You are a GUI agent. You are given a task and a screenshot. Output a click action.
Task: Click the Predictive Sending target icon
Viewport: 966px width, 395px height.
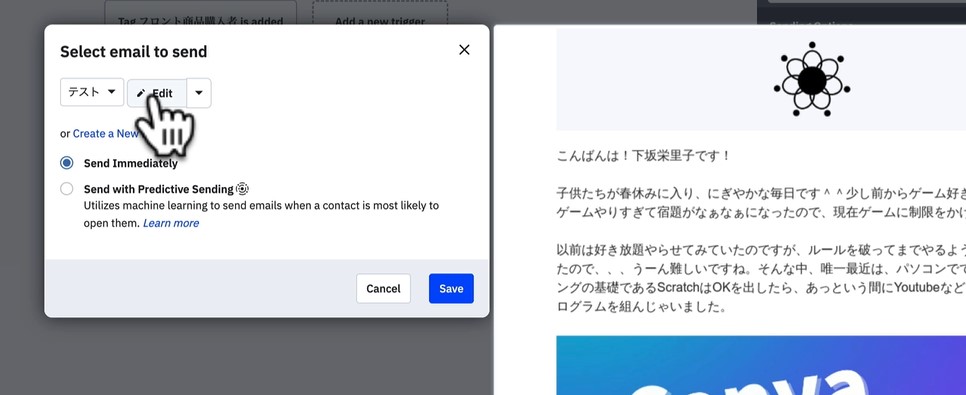click(243, 189)
